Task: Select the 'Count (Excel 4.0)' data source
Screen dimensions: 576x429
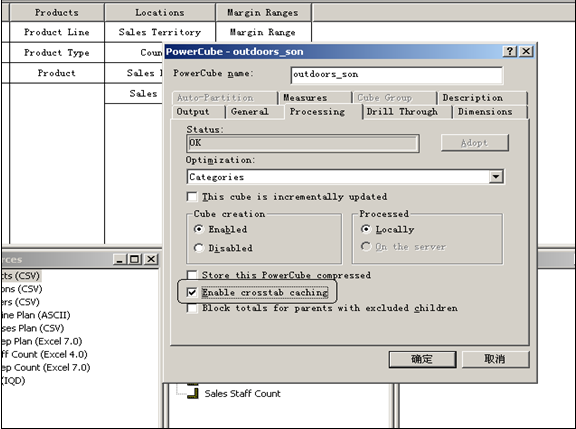Action: (x=44, y=354)
